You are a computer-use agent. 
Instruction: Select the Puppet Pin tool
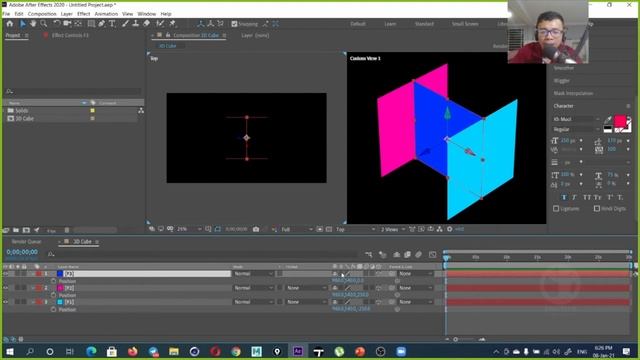(173, 24)
